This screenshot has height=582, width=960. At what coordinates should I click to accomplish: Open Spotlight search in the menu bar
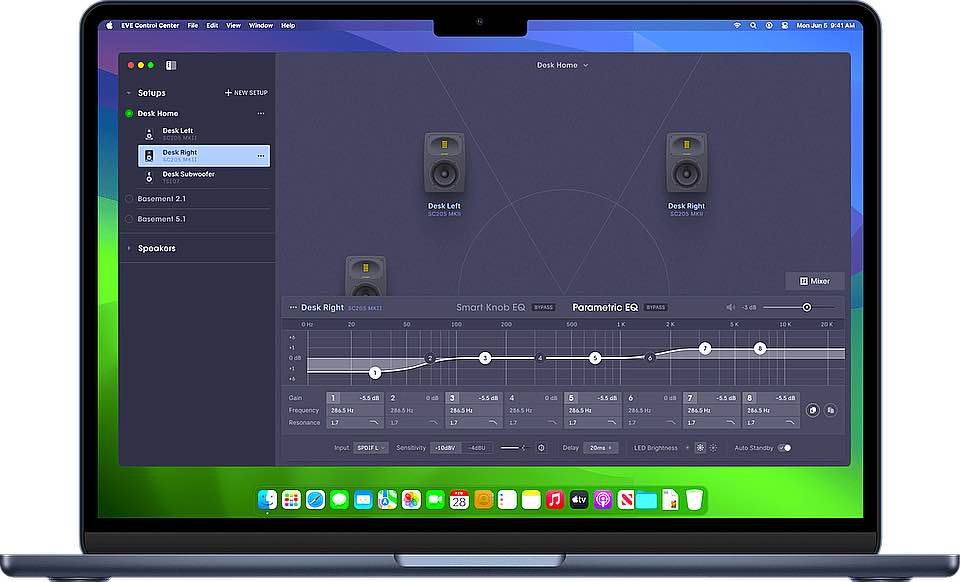(753, 25)
